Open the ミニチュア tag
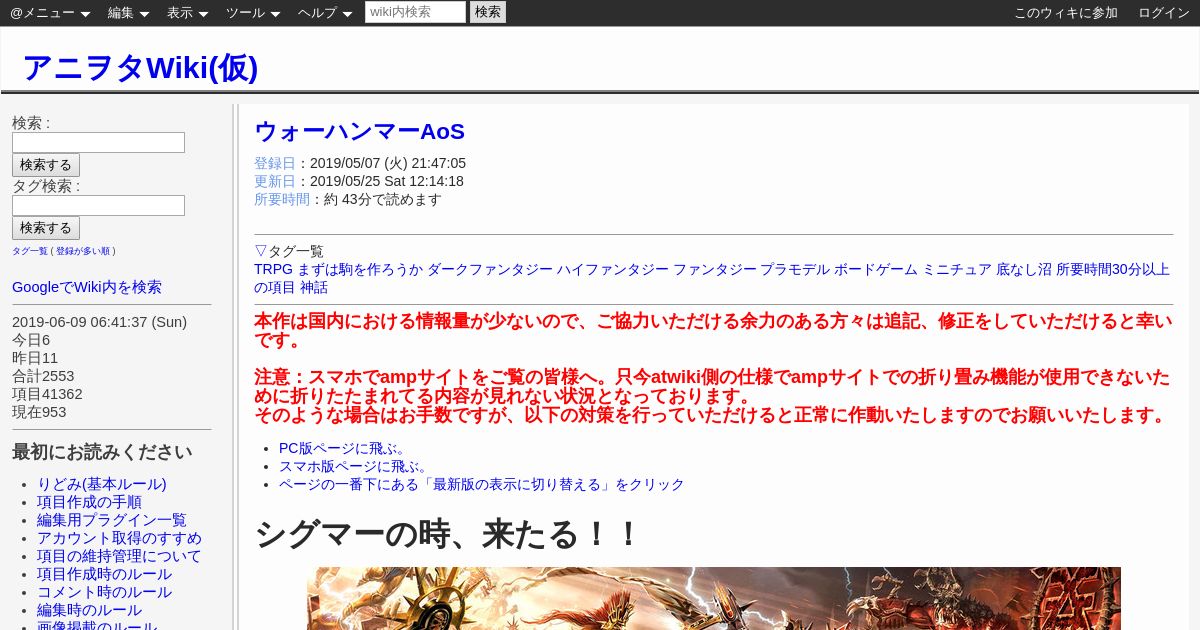The image size is (1200, 630). click(957, 269)
